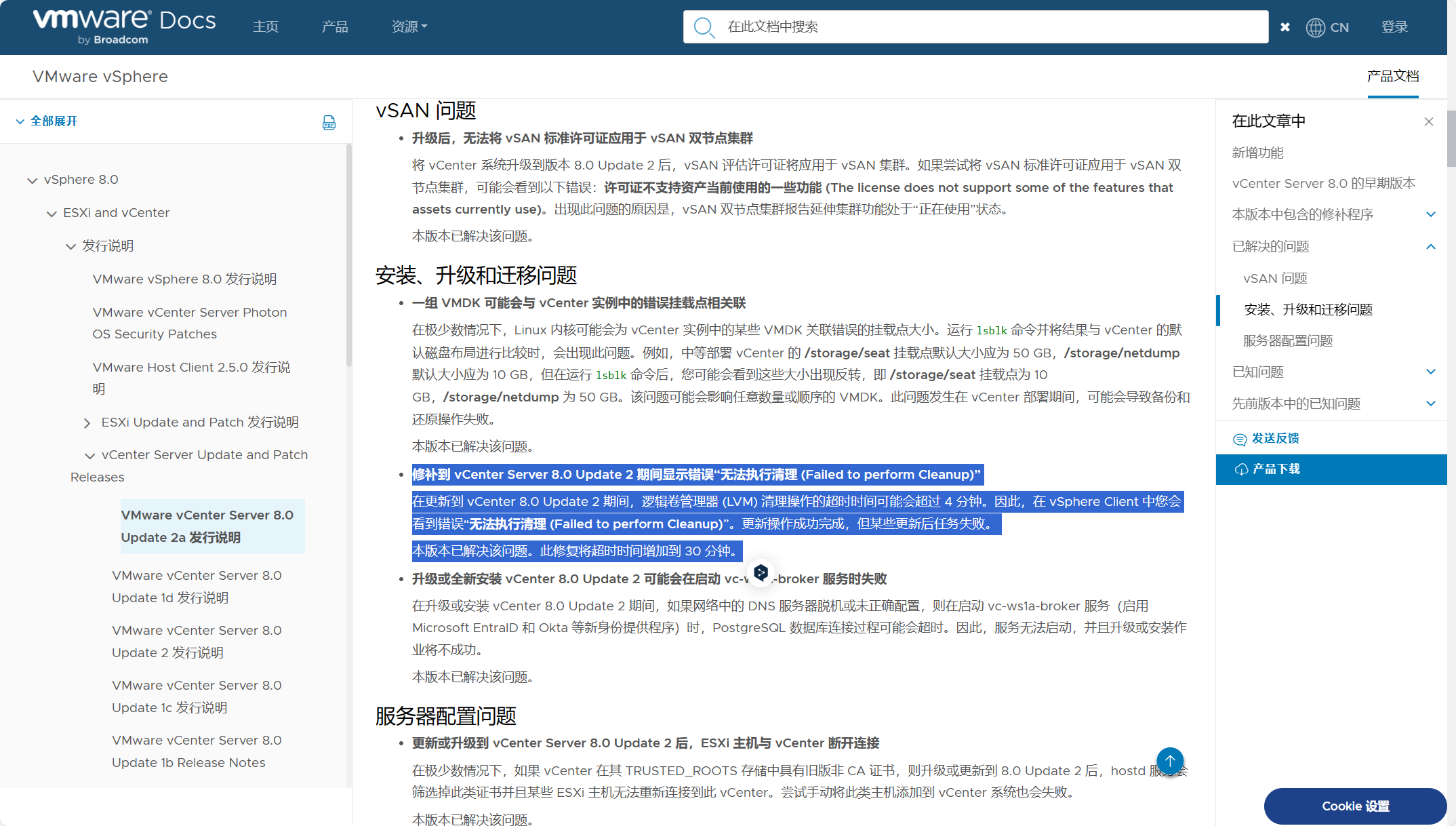Click 先前版本中的已知问题 outline text

tap(1296, 404)
